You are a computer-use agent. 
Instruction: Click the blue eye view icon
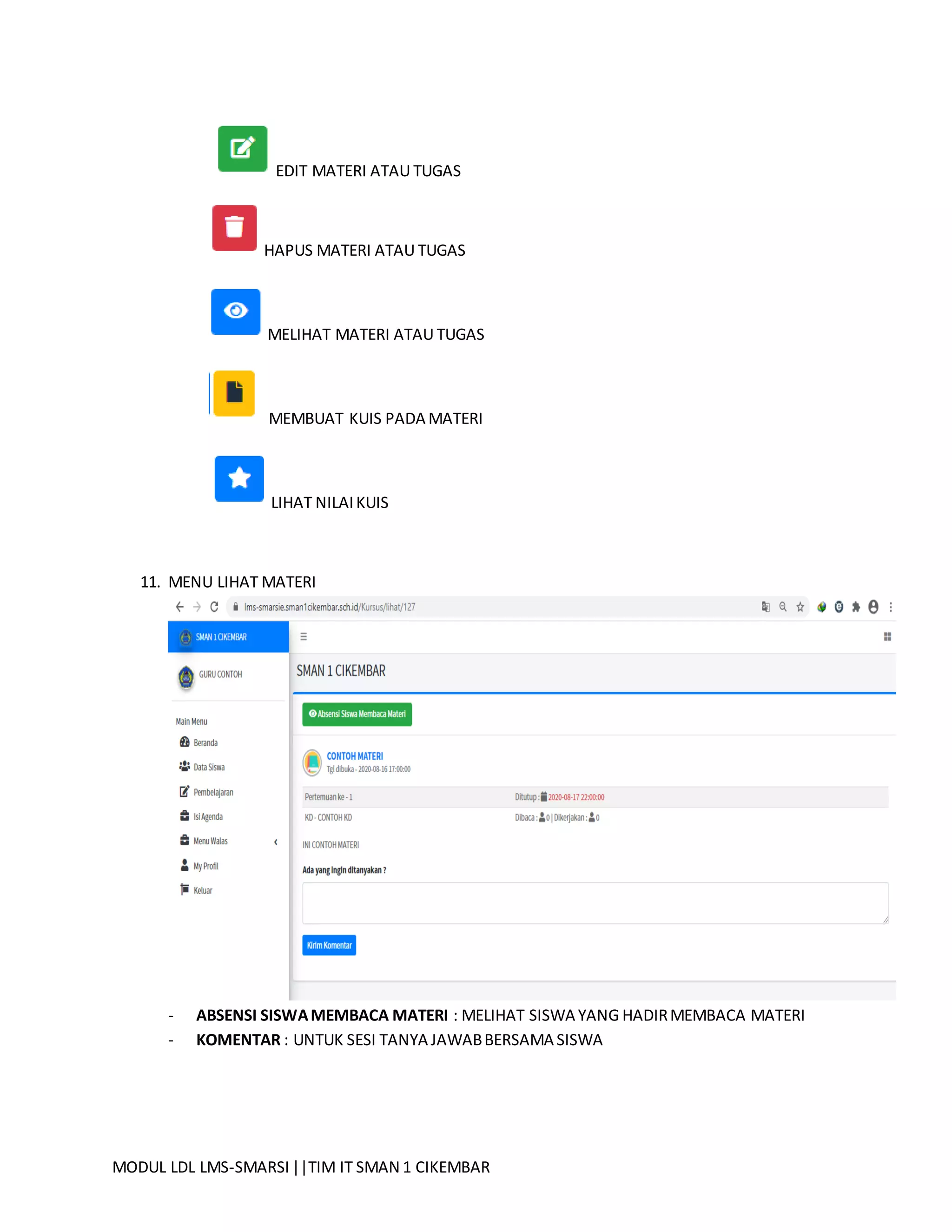tap(236, 311)
